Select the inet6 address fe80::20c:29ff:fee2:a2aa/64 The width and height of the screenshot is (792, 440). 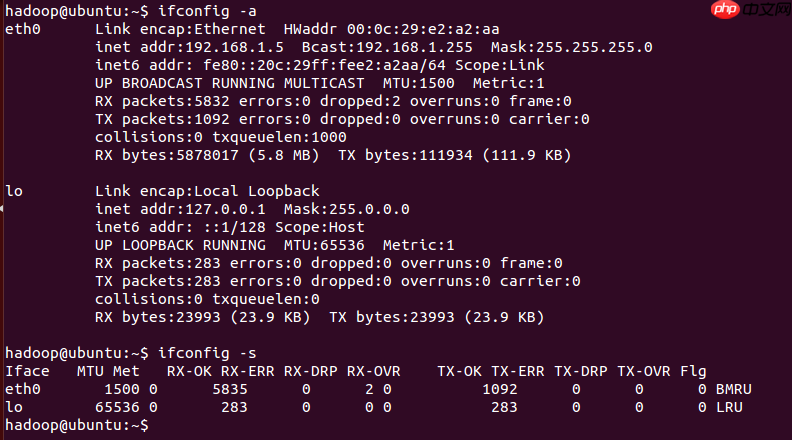pos(324,66)
